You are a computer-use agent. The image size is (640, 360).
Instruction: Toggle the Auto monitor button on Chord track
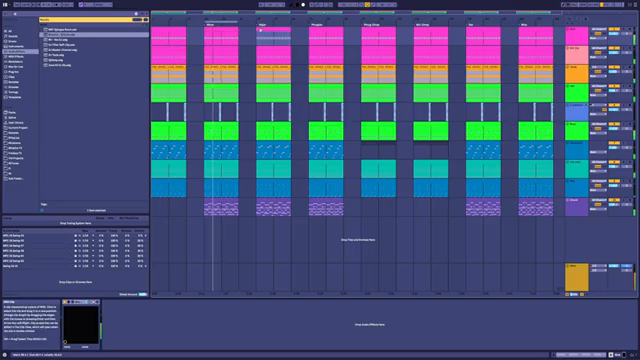pyautogui.click(x=598, y=204)
